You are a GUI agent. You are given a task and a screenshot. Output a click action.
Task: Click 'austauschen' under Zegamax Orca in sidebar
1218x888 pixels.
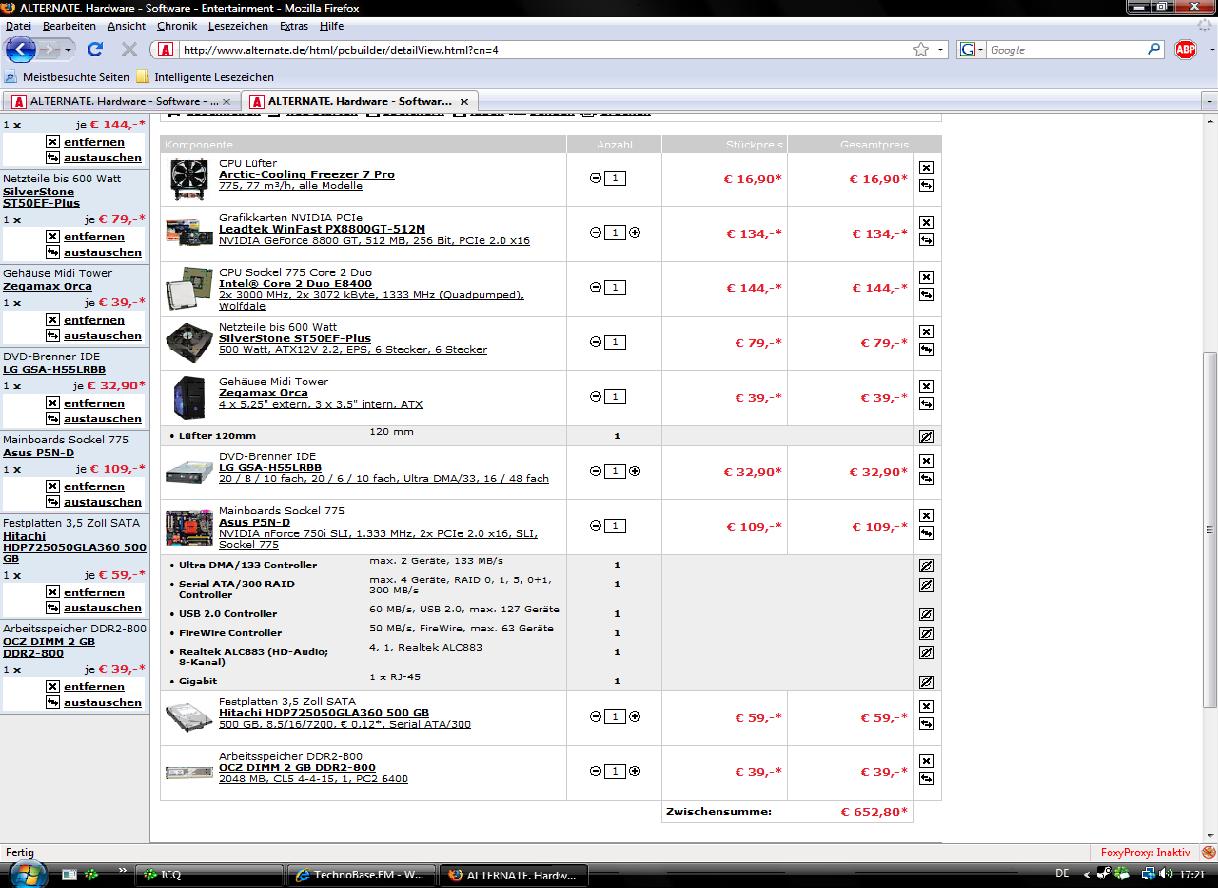point(103,336)
